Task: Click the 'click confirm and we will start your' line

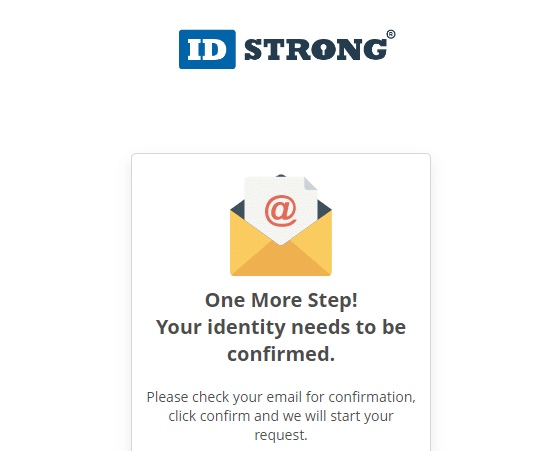Action: point(281,416)
